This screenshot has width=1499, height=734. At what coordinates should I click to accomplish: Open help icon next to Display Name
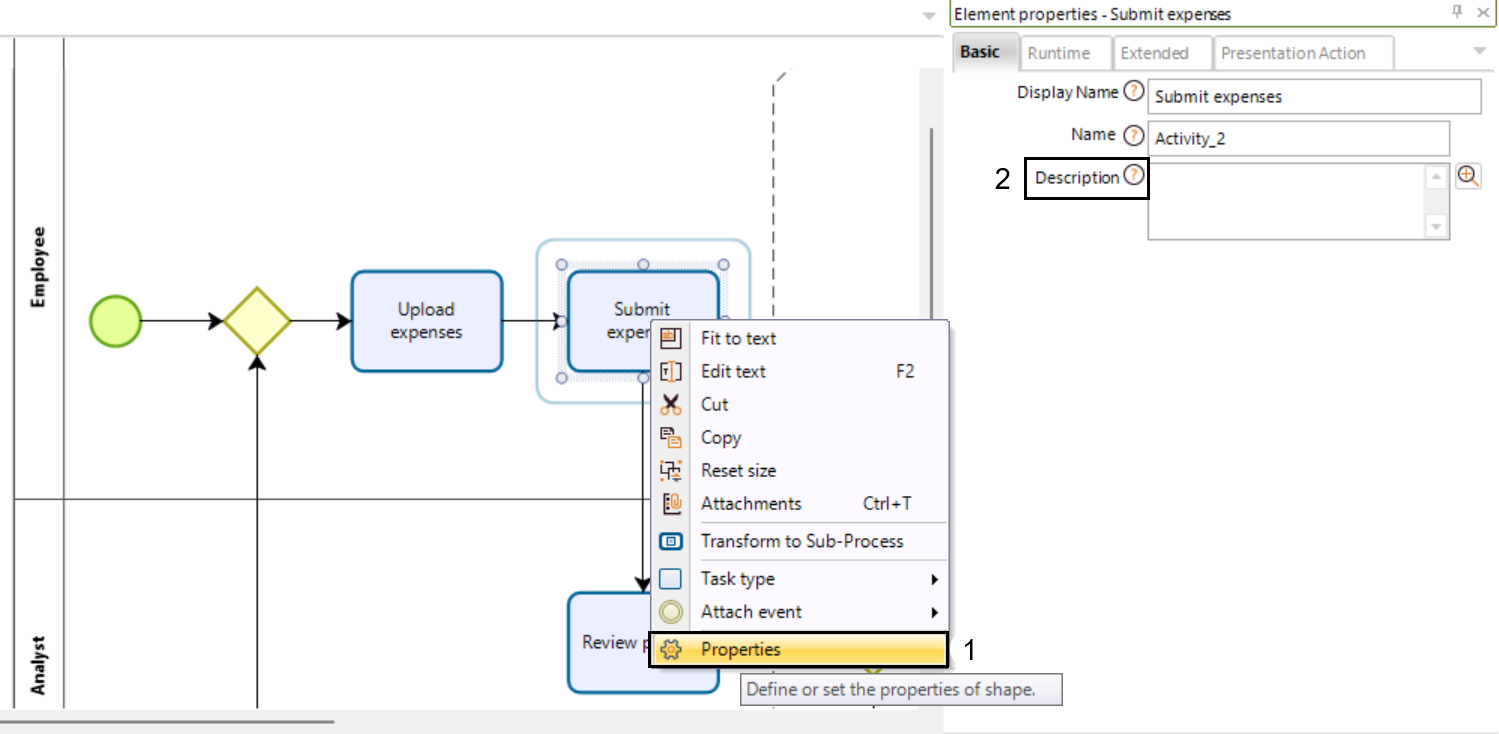click(x=1133, y=92)
